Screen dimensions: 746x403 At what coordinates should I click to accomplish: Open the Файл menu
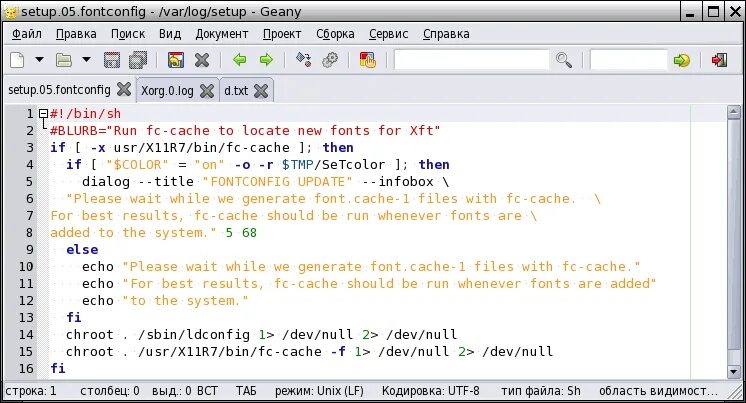27,34
